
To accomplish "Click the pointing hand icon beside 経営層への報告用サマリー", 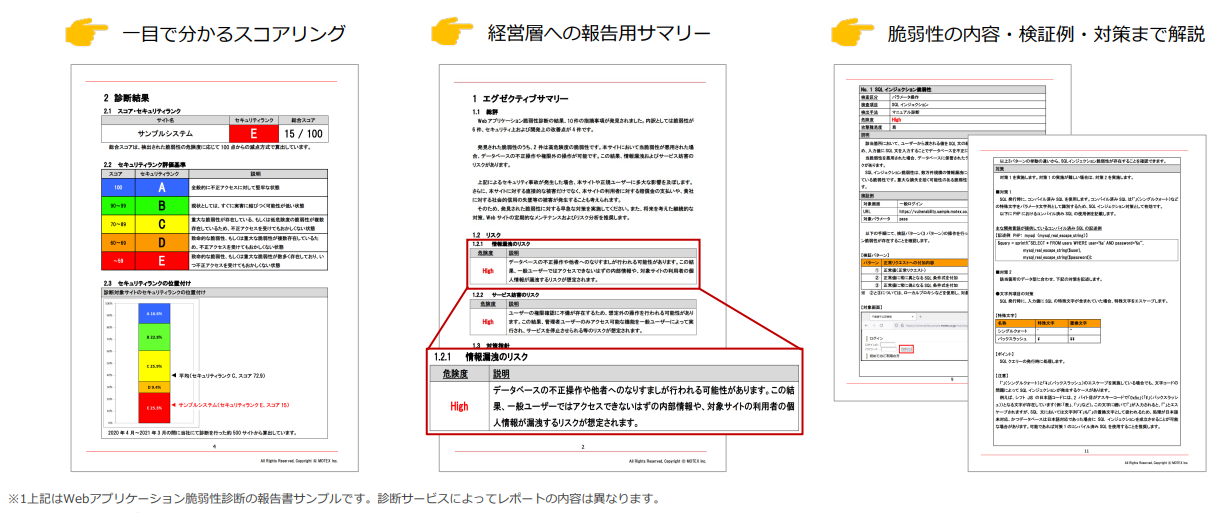I will pyautogui.click(x=451, y=32).
